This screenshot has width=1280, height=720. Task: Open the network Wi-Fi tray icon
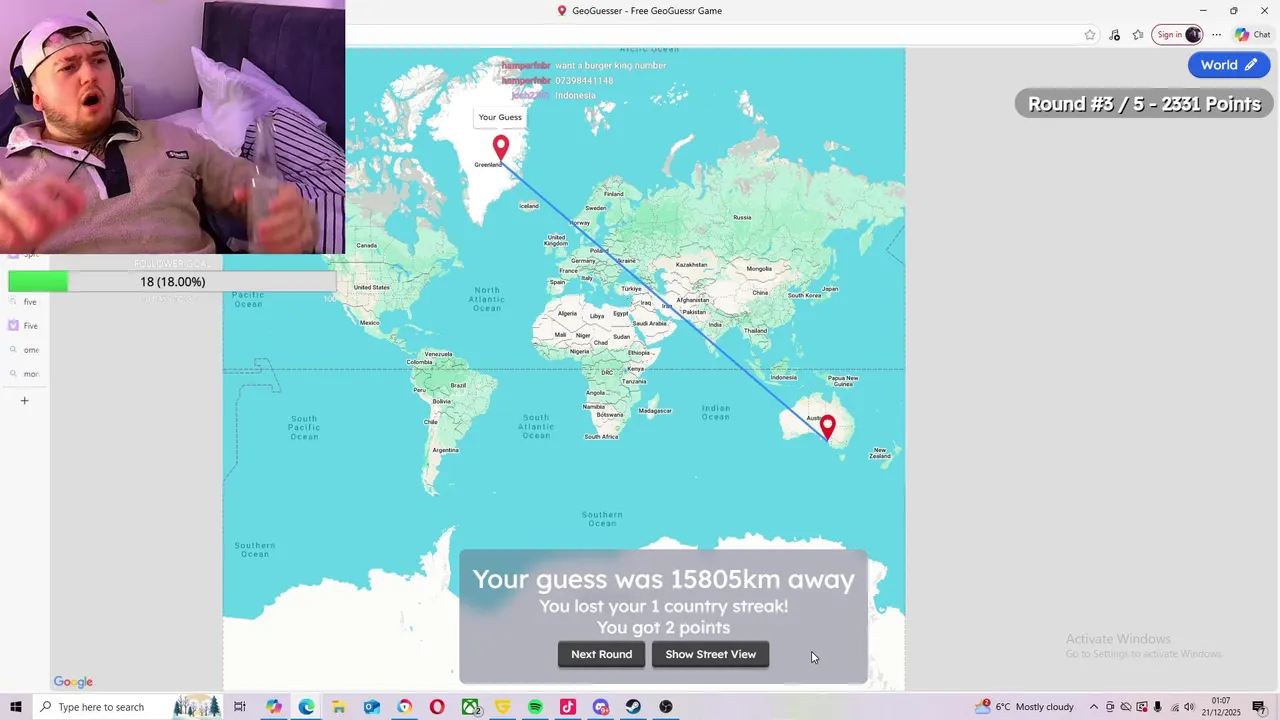(x=1173, y=707)
